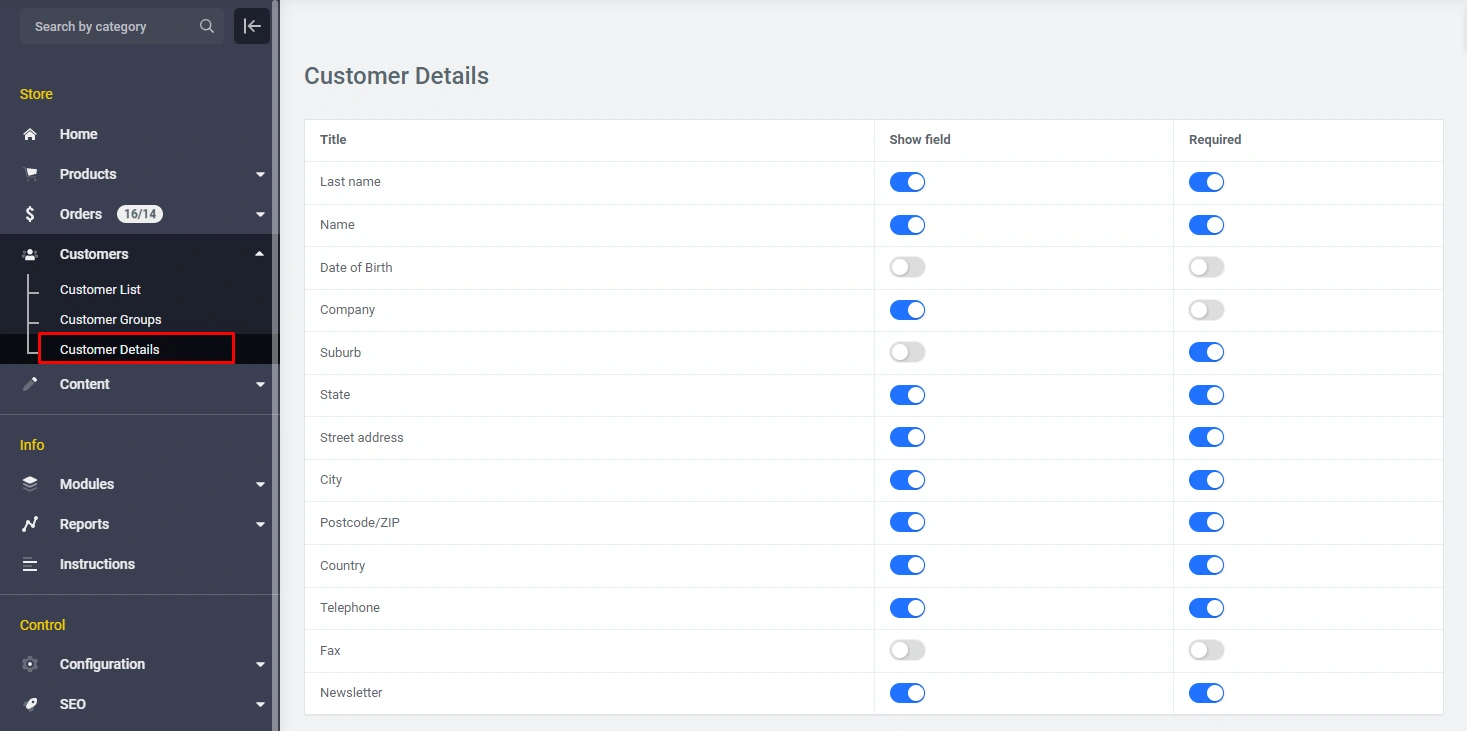
Task: Open the Instructions link in sidebar
Action: [97, 564]
